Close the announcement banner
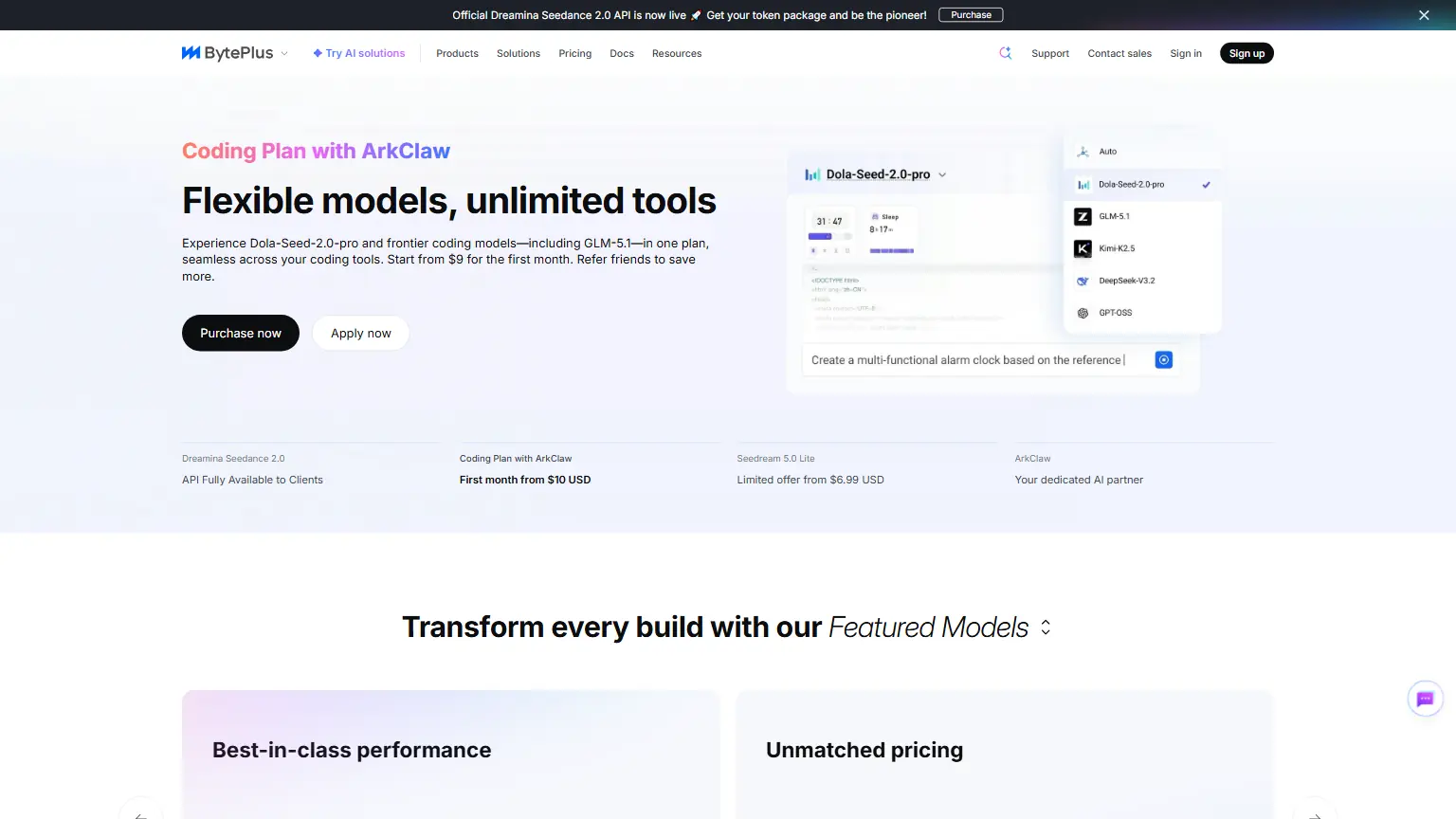Image resolution: width=1456 pixels, height=819 pixels. pyautogui.click(x=1424, y=15)
